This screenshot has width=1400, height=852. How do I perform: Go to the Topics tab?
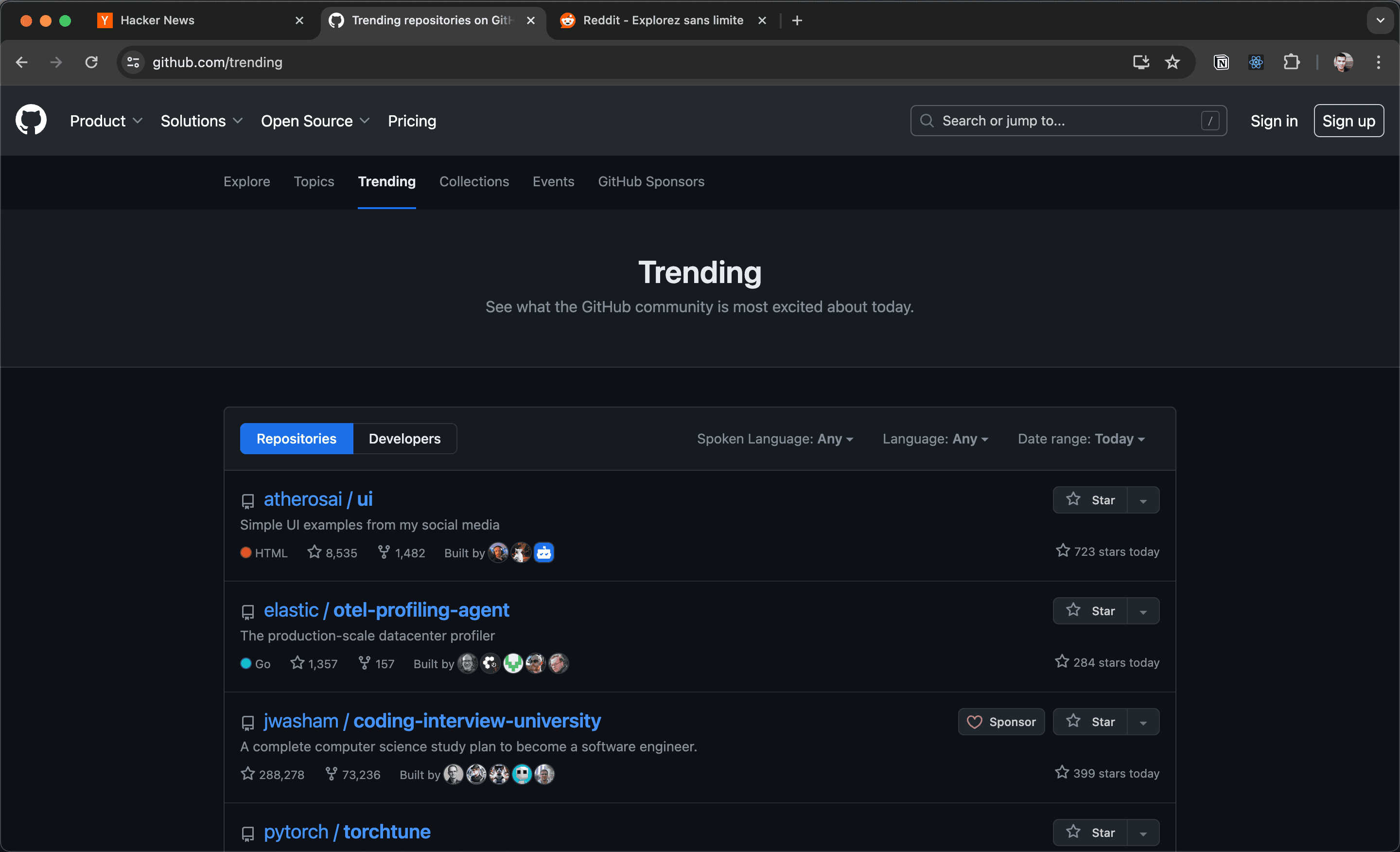pos(314,181)
